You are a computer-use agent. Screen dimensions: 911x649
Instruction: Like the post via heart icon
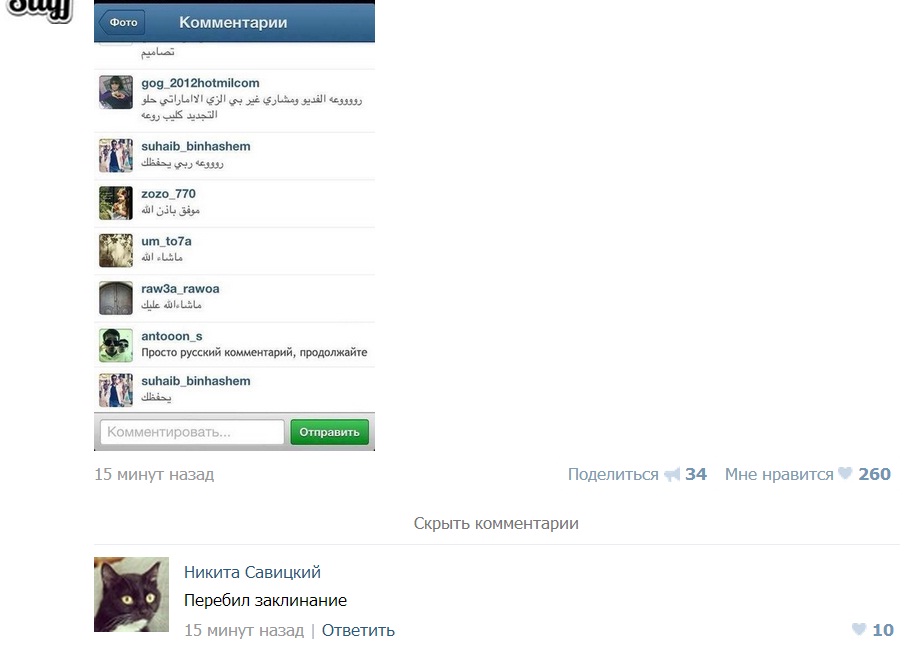845,474
